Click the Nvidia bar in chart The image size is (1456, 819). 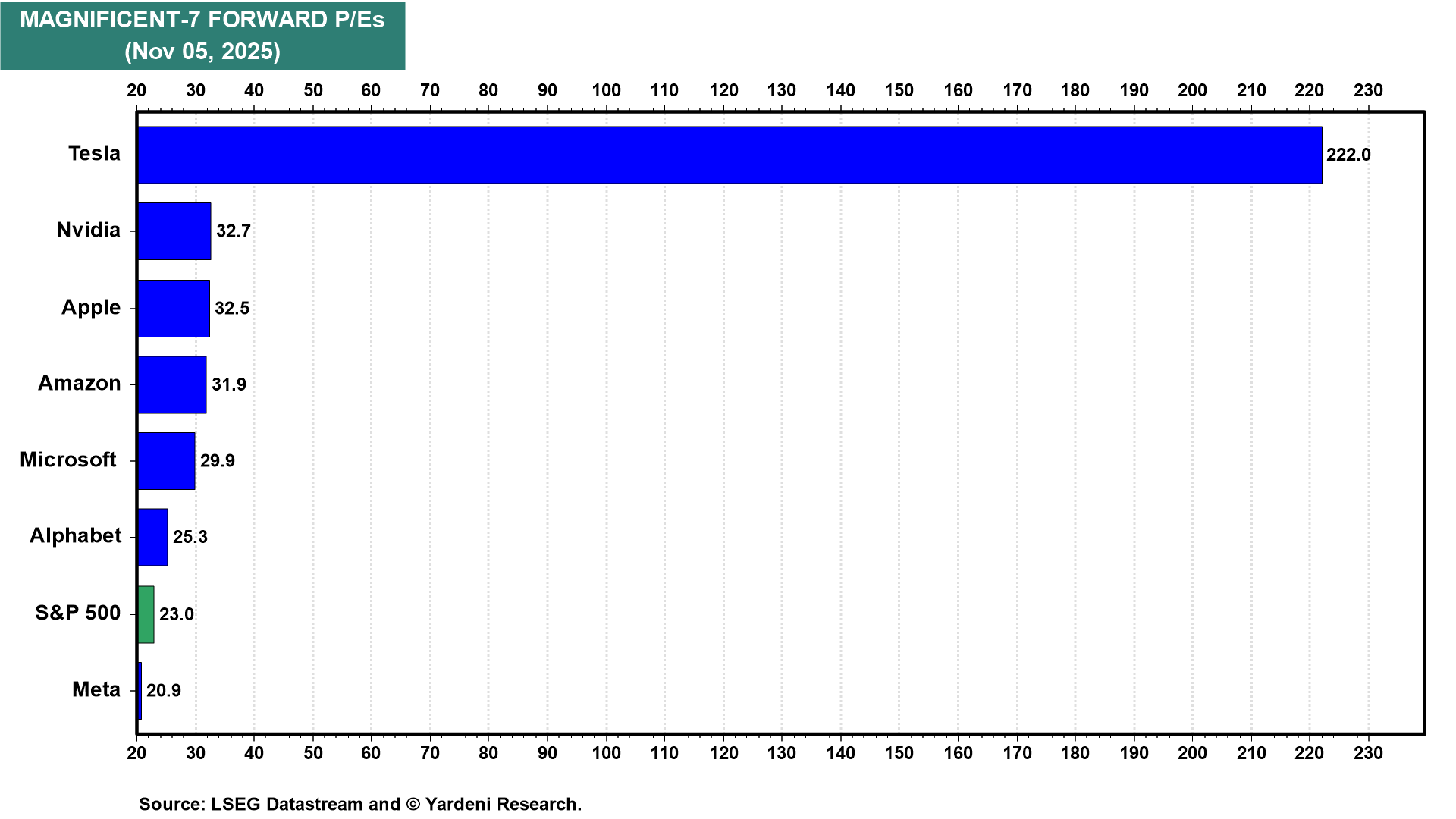174,231
